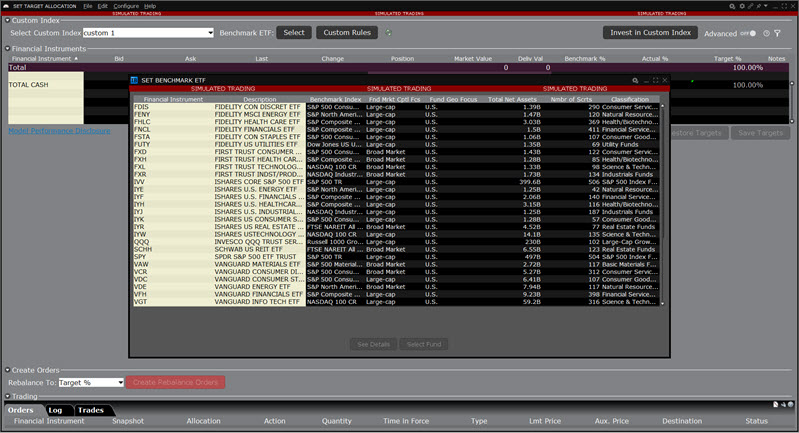Select the FDIS row
799x433 pixels.
[396, 107]
